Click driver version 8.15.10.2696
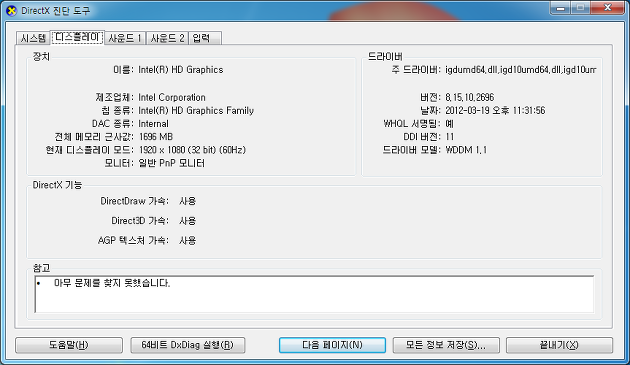 [x=470, y=98]
